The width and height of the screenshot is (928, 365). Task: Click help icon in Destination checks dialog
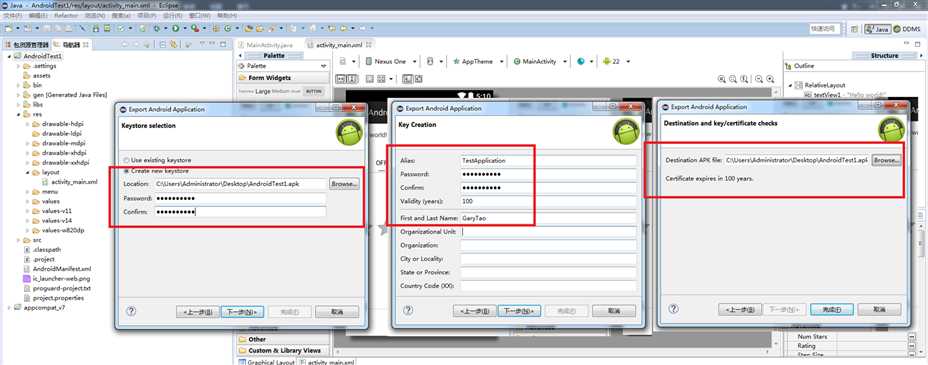[x=674, y=309]
